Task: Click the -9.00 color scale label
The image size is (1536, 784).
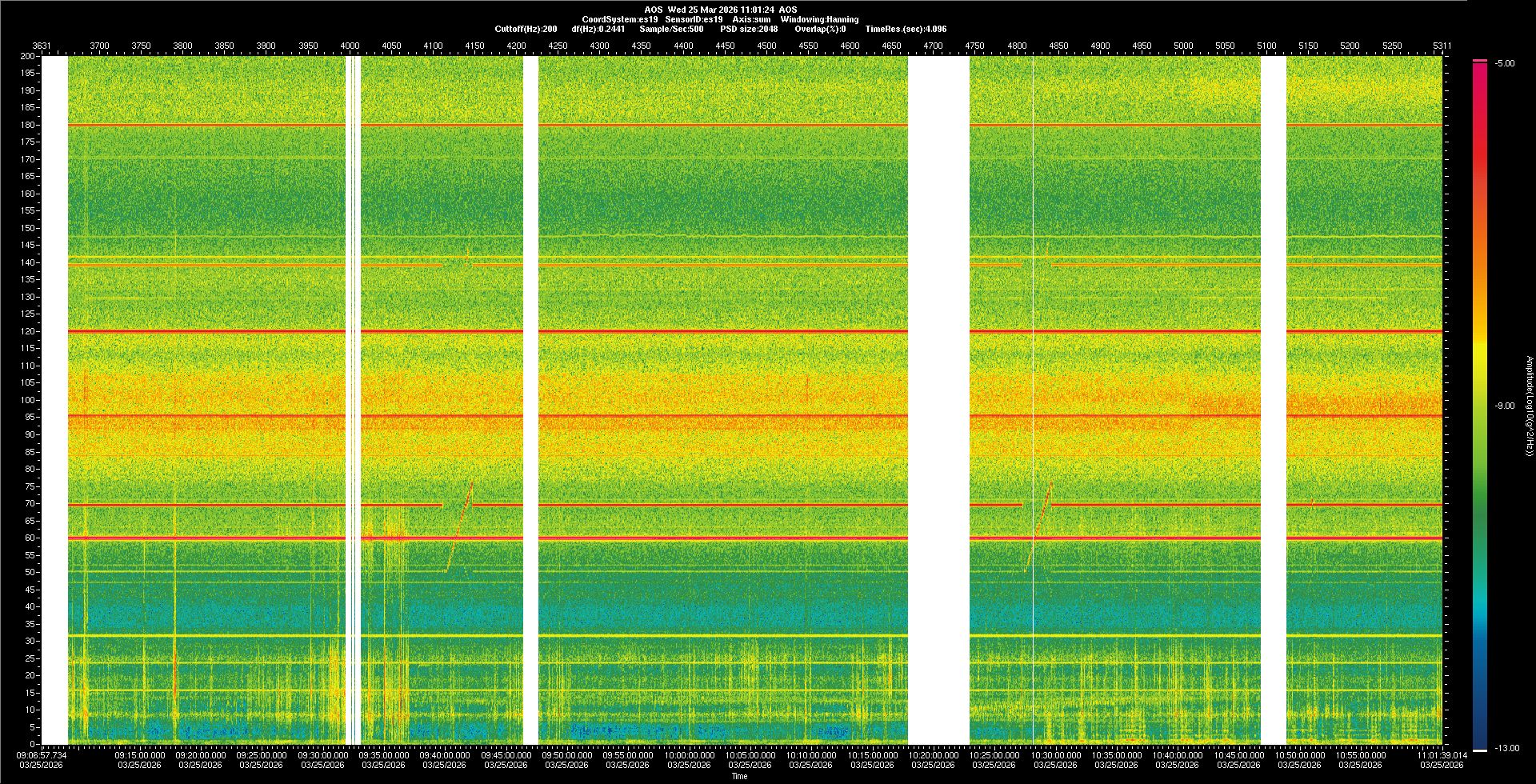Action: coord(1505,406)
